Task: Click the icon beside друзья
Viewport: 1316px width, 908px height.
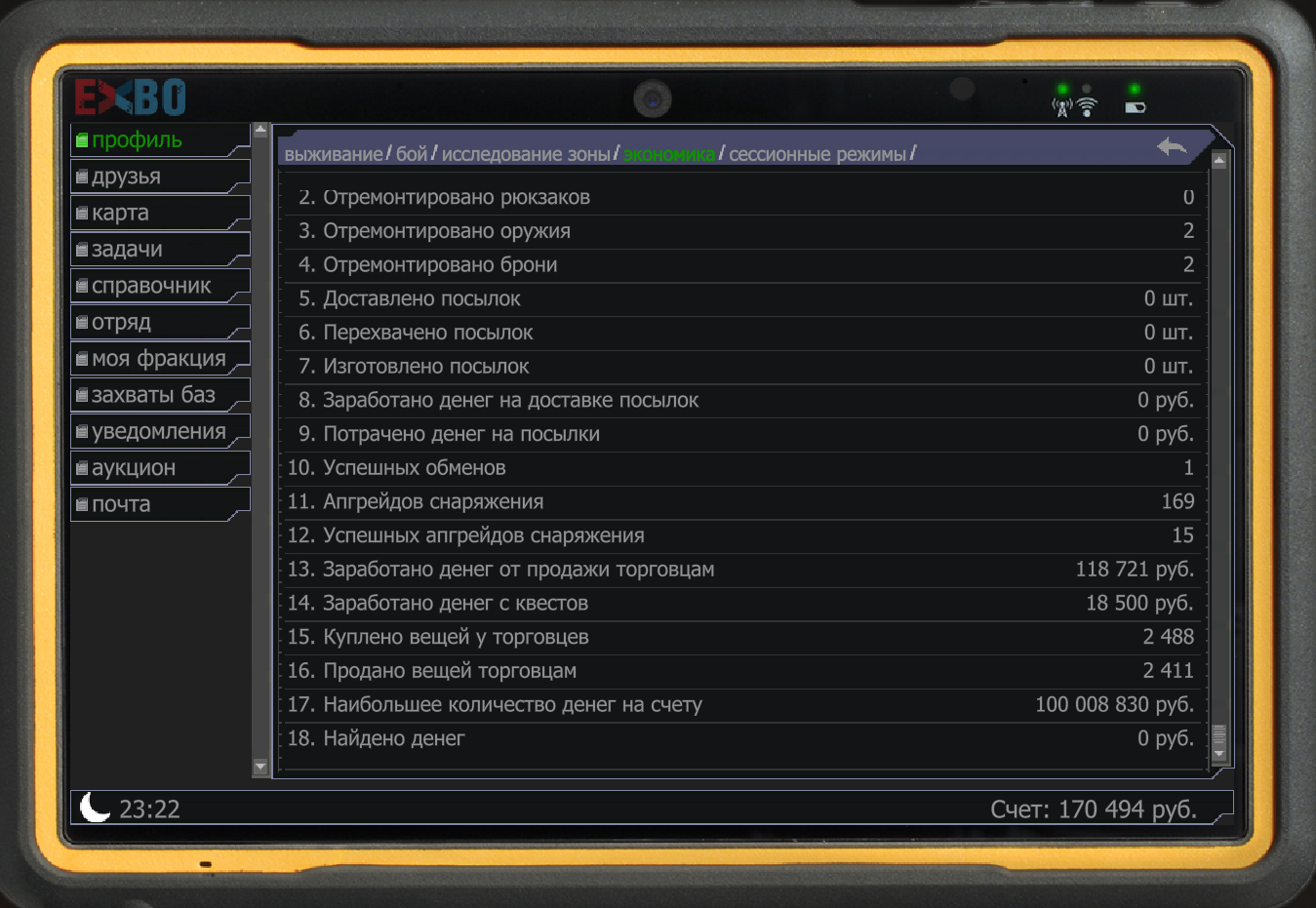Action: click(x=83, y=178)
